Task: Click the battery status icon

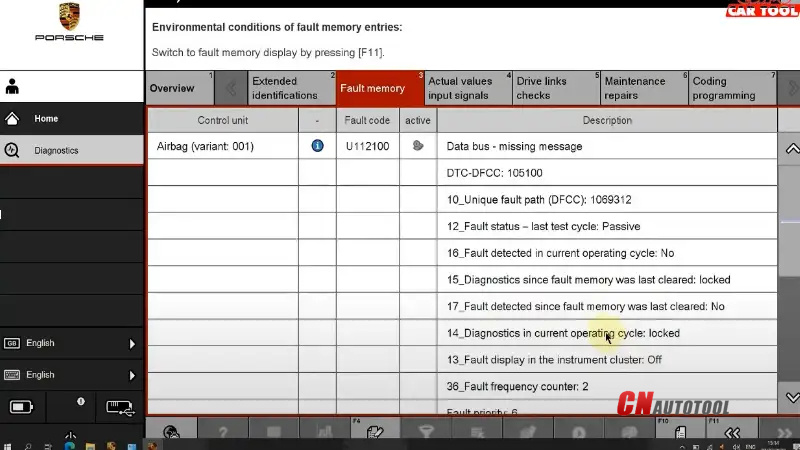Action: 21,407
